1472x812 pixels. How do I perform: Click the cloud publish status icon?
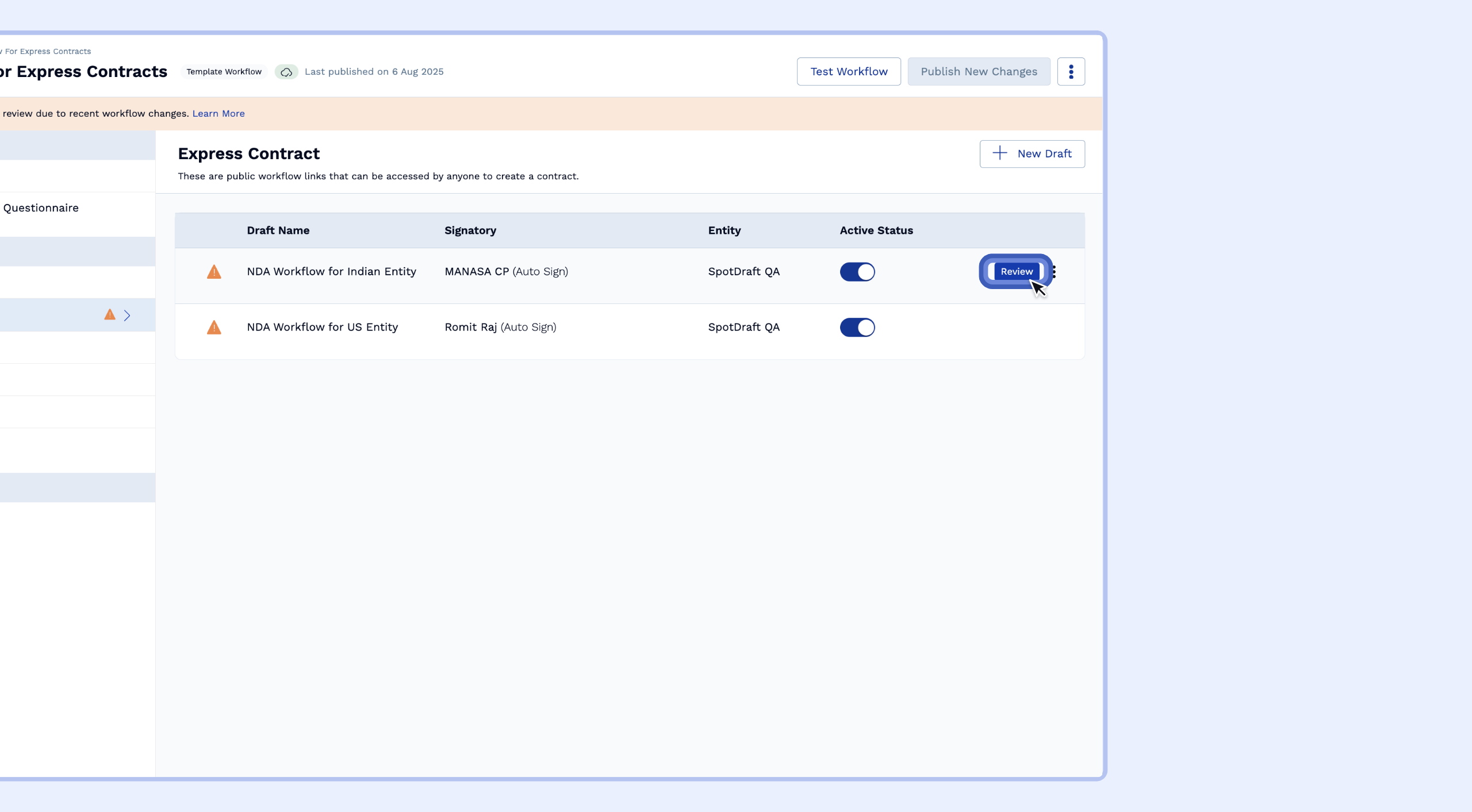286,71
